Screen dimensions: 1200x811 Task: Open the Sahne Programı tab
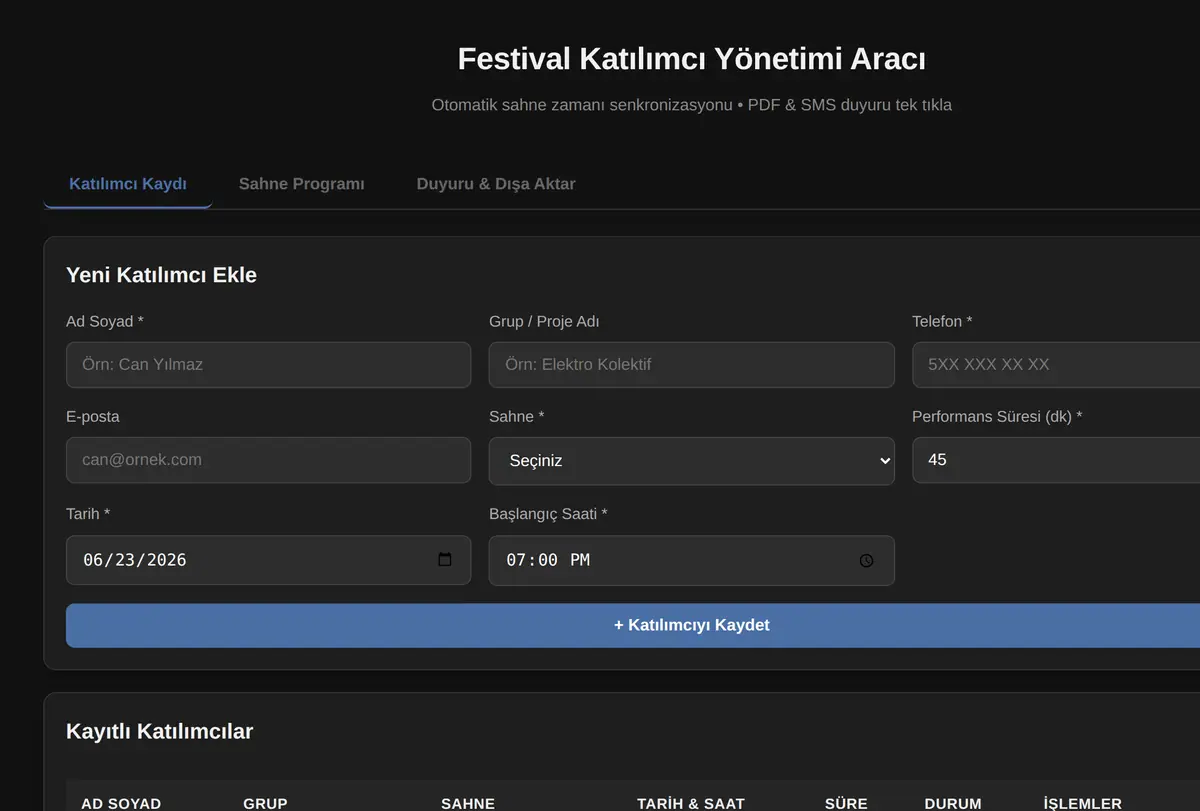(302, 184)
